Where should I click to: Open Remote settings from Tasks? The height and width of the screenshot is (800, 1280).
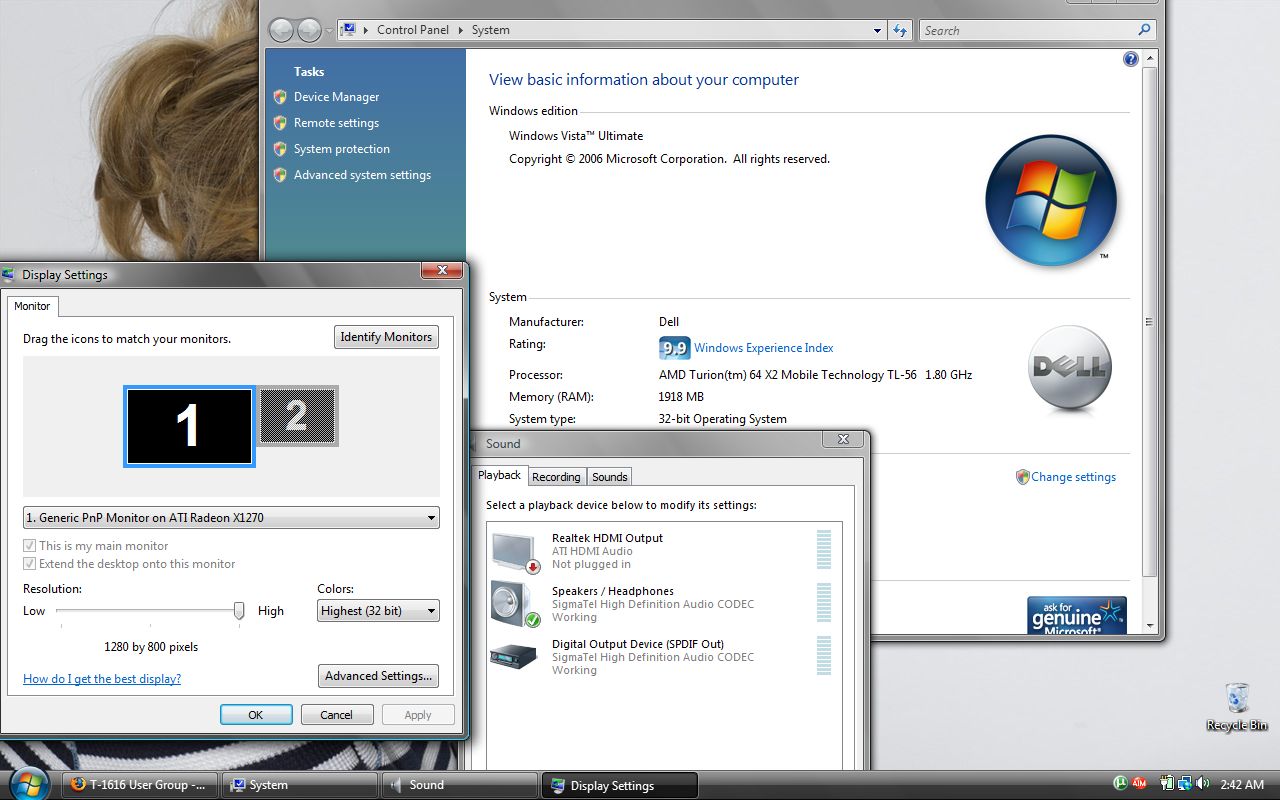(336, 123)
